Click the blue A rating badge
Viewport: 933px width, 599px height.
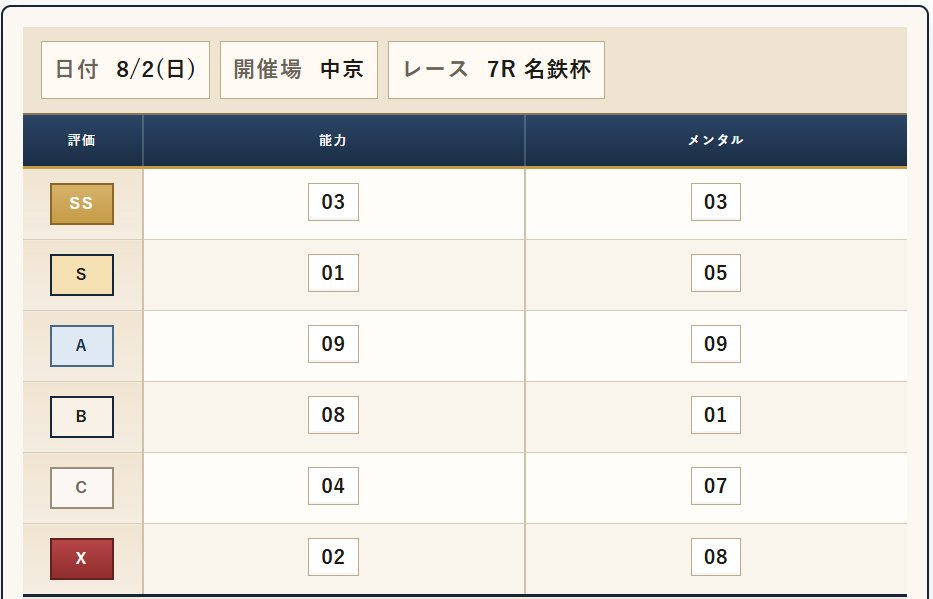82,346
